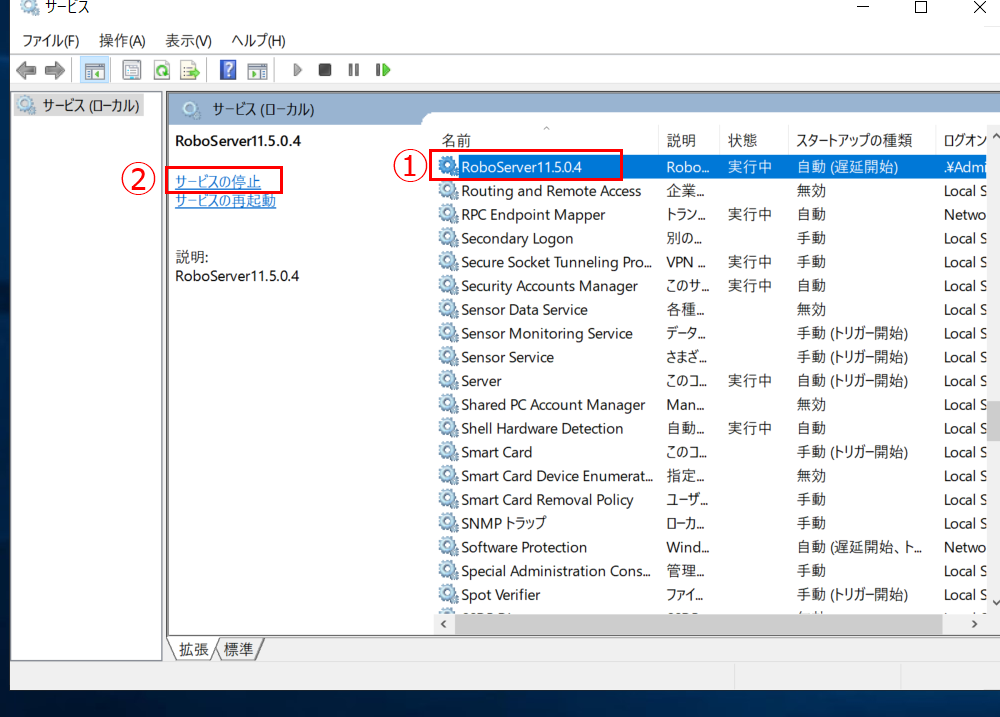This screenshot has height=717, width=1000.
Task: Click the 無効 startup type of Sensor Data Service
Action: [x=811, y=309]
